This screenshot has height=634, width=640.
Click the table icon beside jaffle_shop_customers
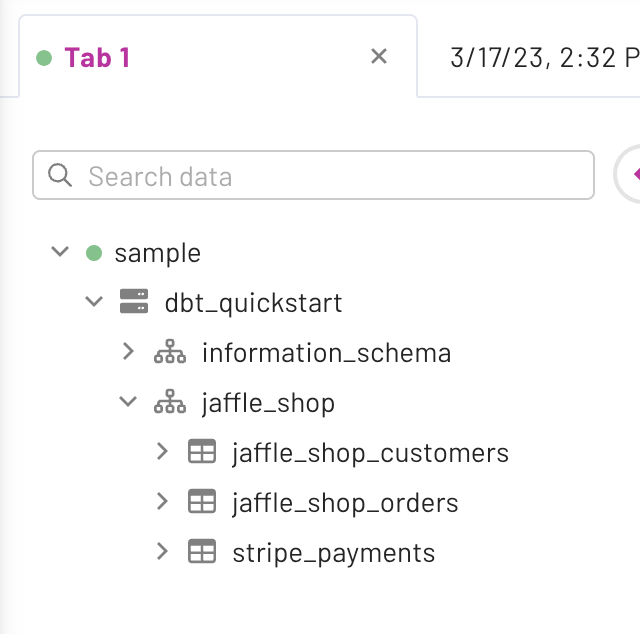pyautogui.click(x=202, y=452)
